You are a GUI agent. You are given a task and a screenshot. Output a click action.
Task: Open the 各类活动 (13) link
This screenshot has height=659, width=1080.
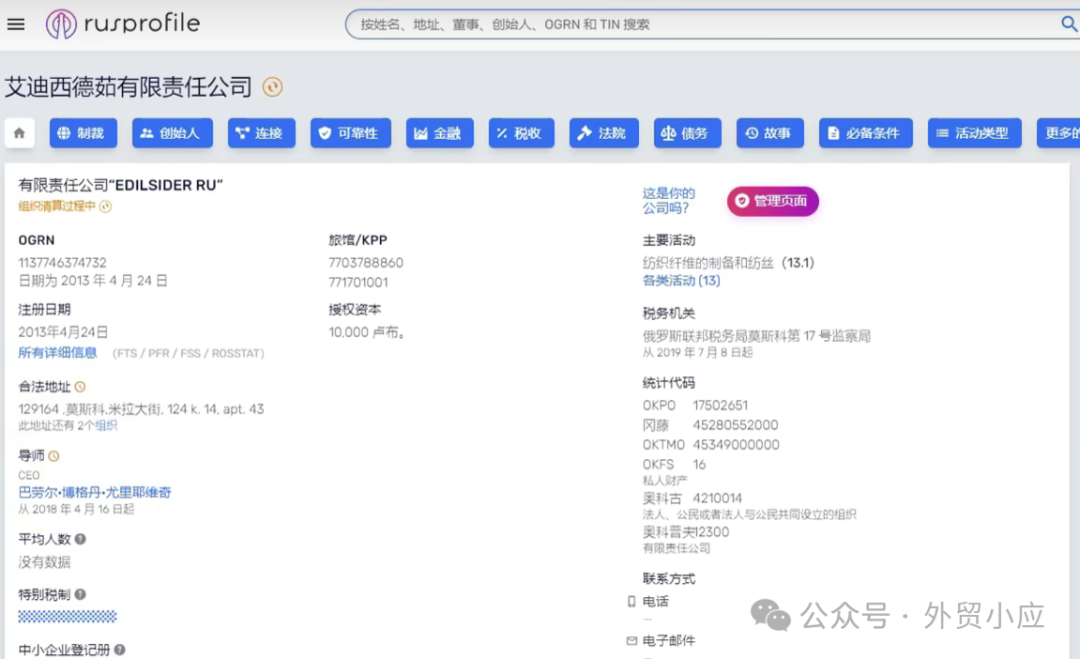[x=681, y=281]
